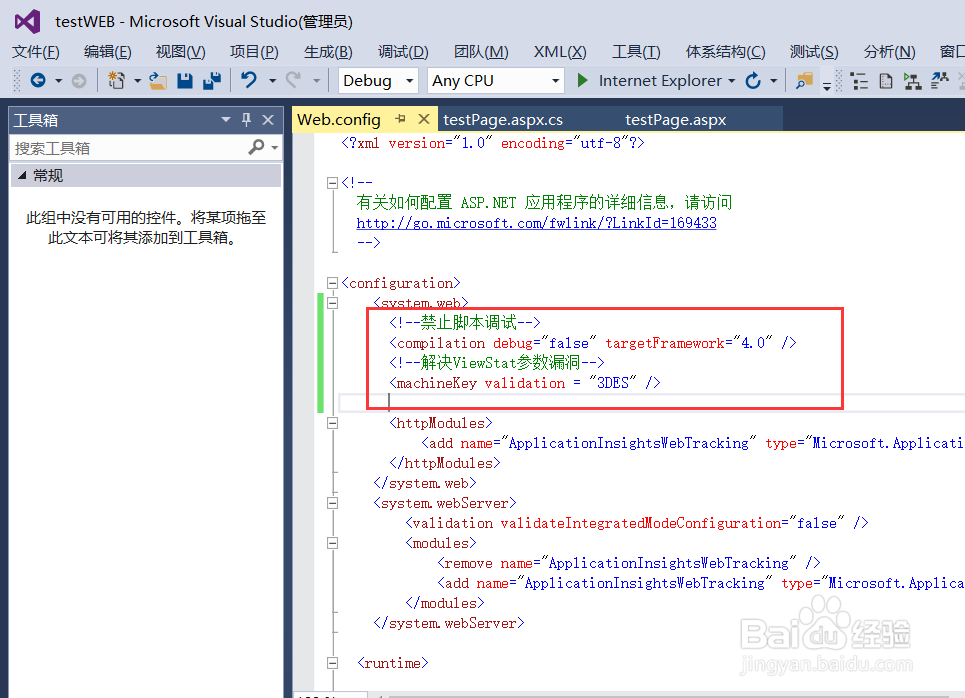Collapse the configuration element in Web.config
Screen dimensions: 965x698
tap(331, 283)
